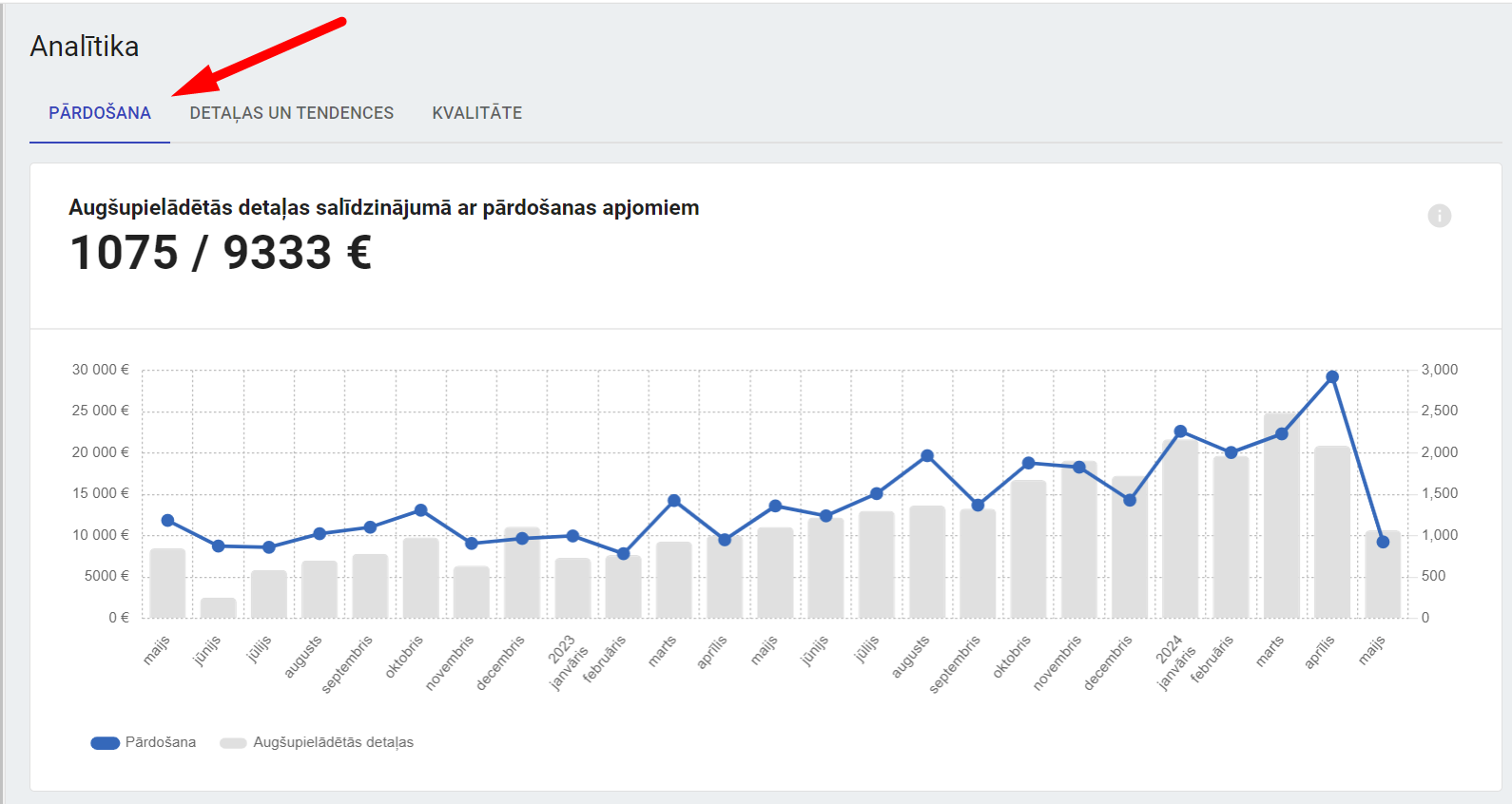Click the shortest gray uploaded-parts bar

pos(218,607)
